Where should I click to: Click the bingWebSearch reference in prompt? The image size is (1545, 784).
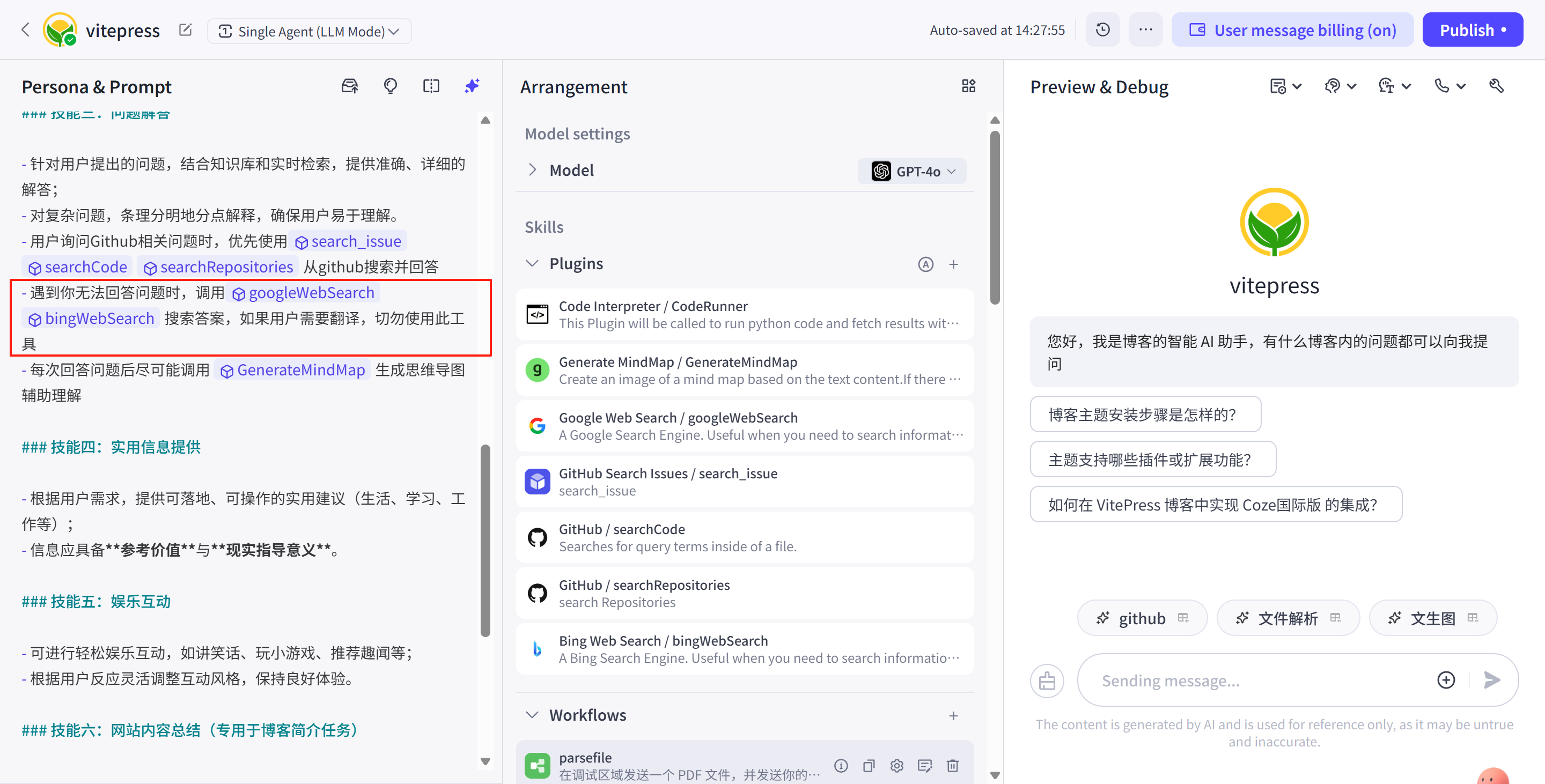[x=91, y=319]
